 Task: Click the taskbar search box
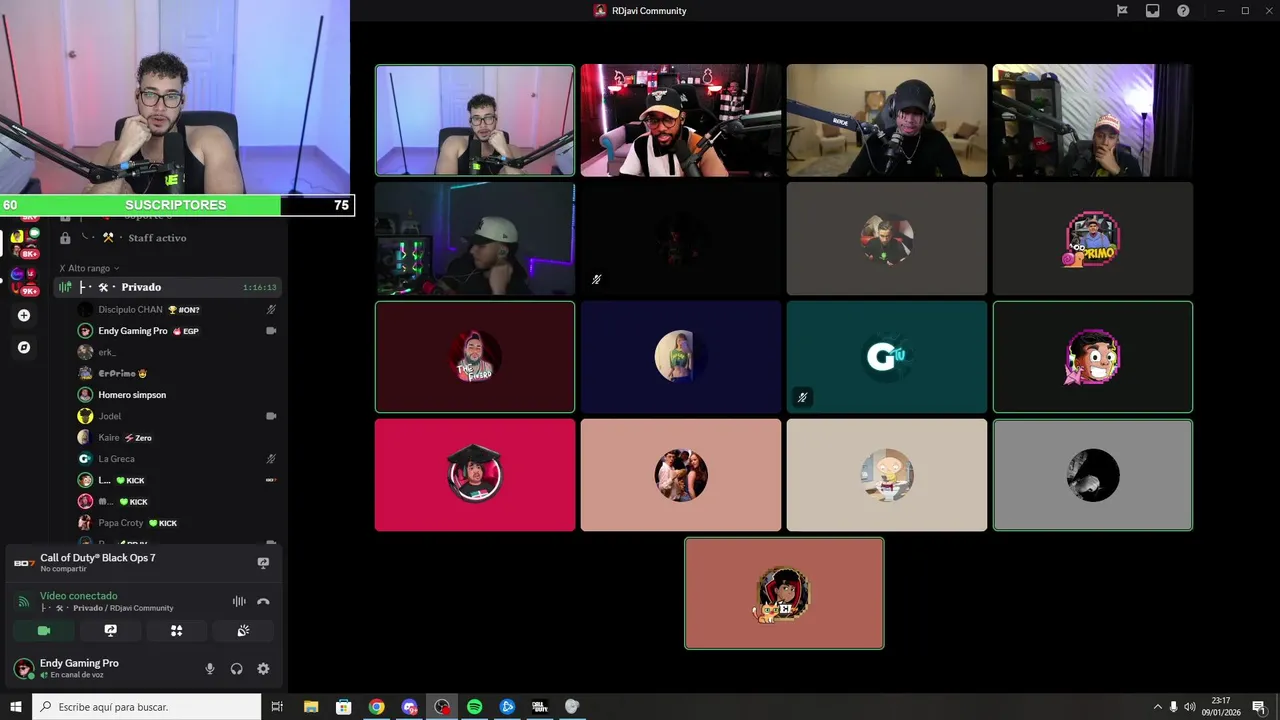(x=146, y=707)
